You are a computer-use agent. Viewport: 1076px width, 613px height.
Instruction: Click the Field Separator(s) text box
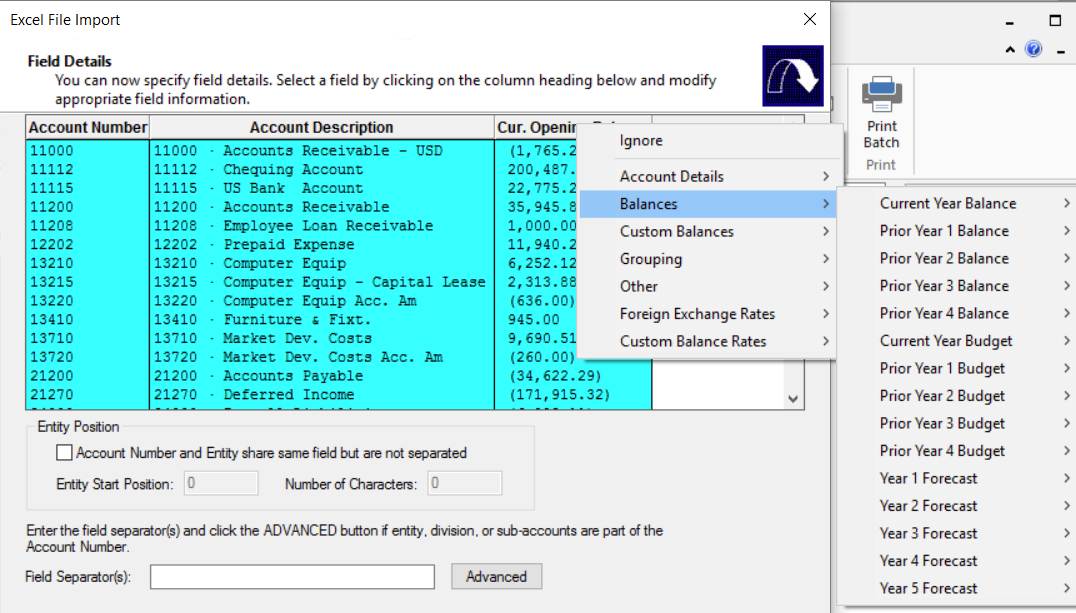pyautogui.click(x=292, y=577)
